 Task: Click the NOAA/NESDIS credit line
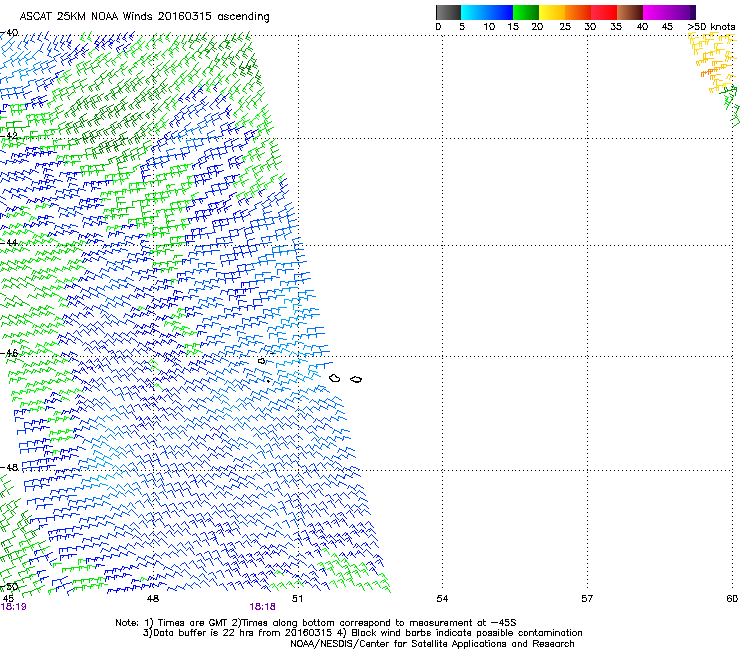[x=432, y=644]
